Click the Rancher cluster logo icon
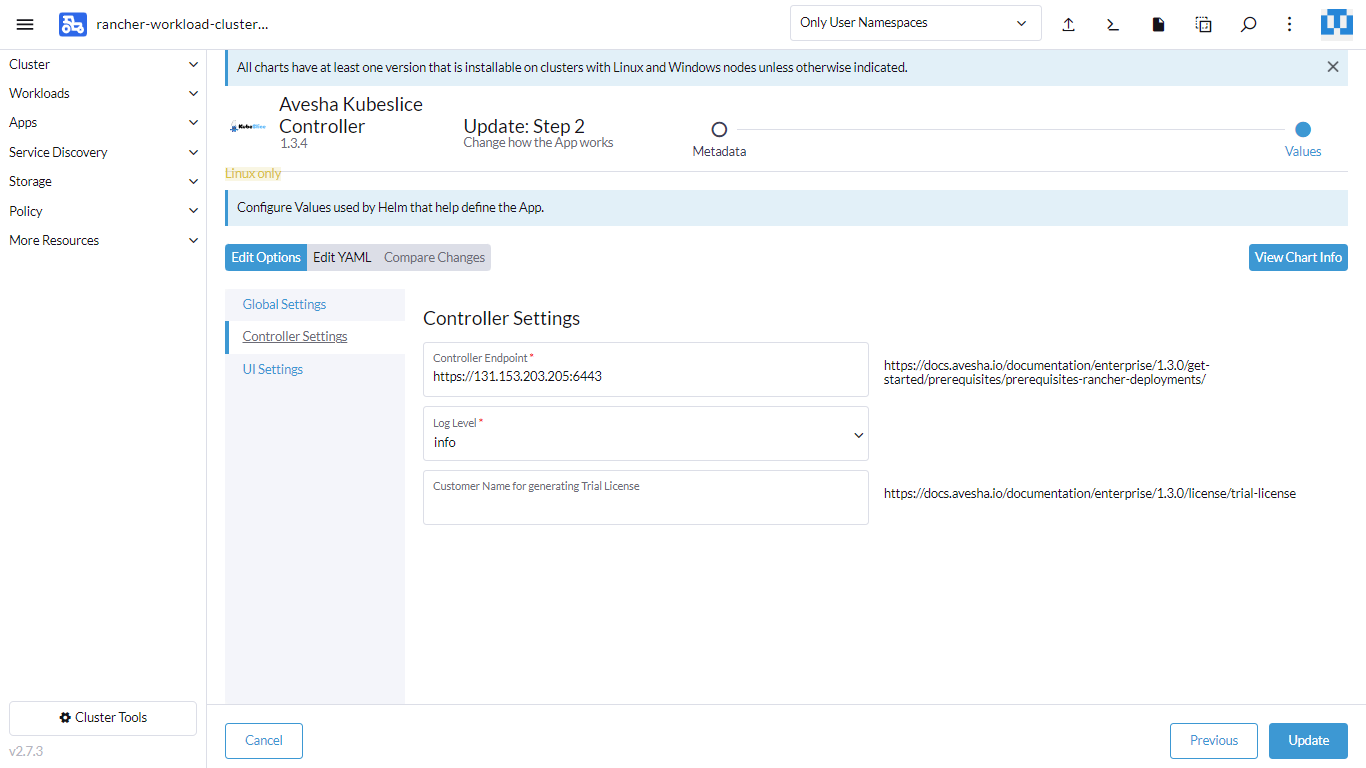 point(73,24)
